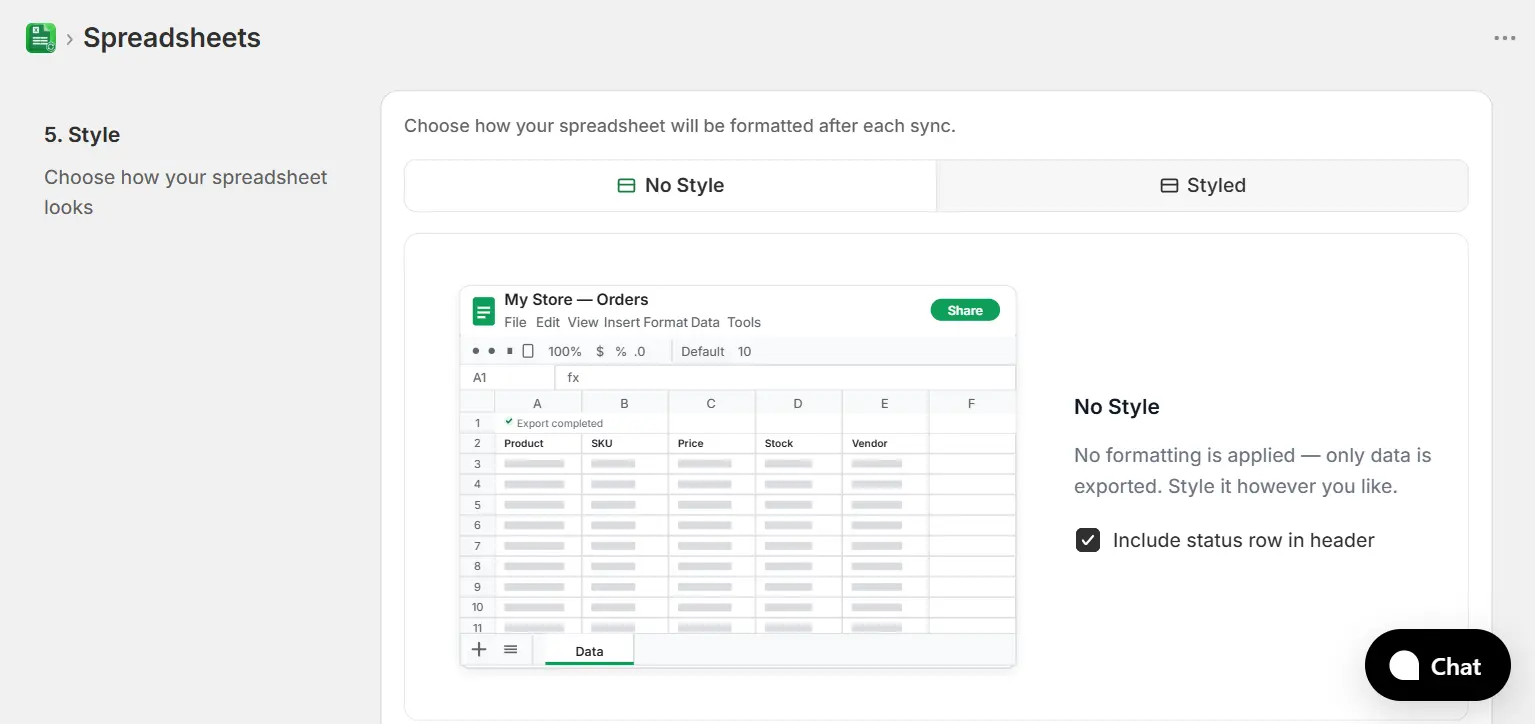Open the Insert menu in the preview
This screenshot has width=1535, height=724.
tap(621, 322)
